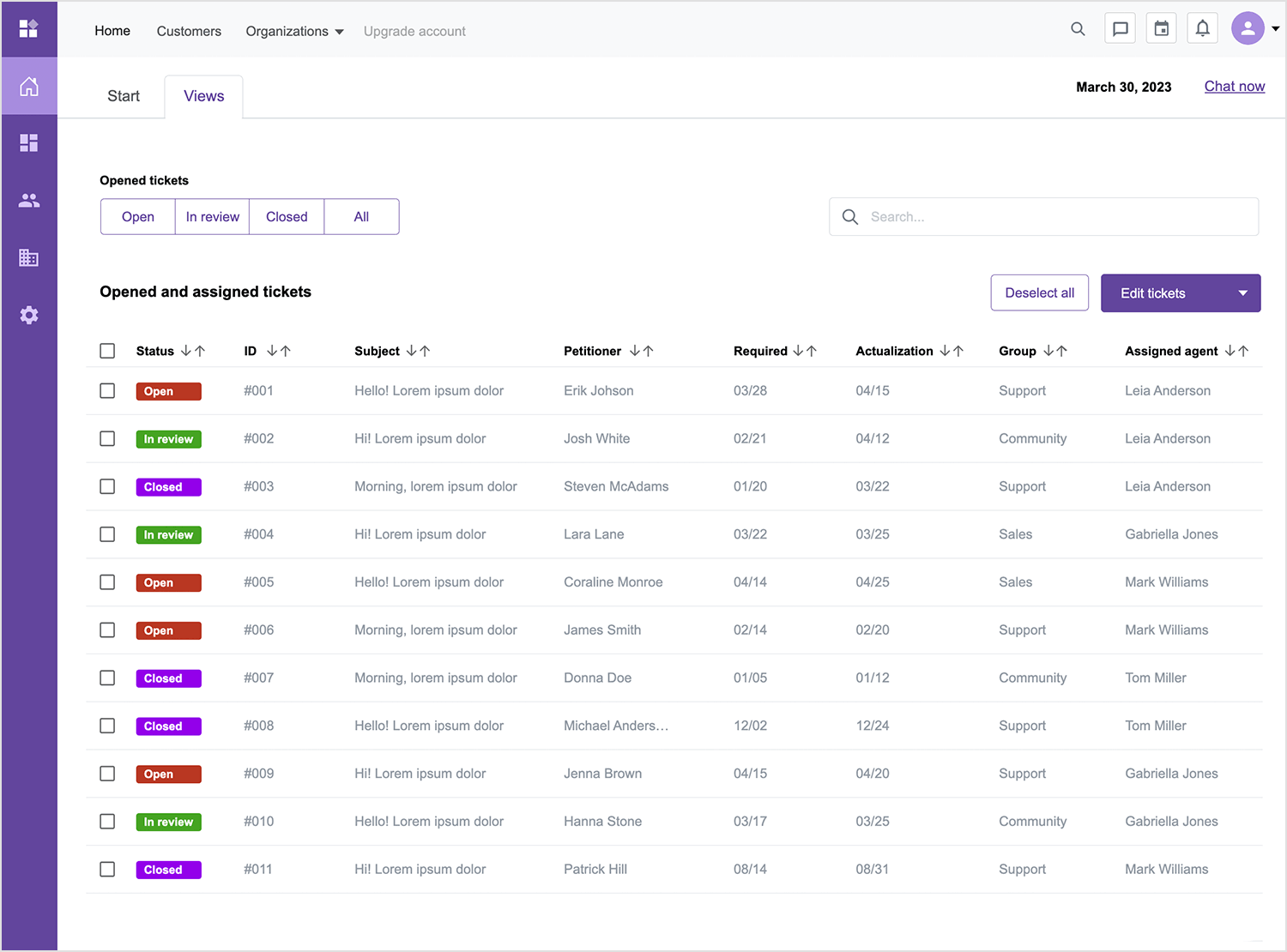The image size is (1287, 952).
Task: Click the magnifier icon in the search field
Action: [850, 217]
